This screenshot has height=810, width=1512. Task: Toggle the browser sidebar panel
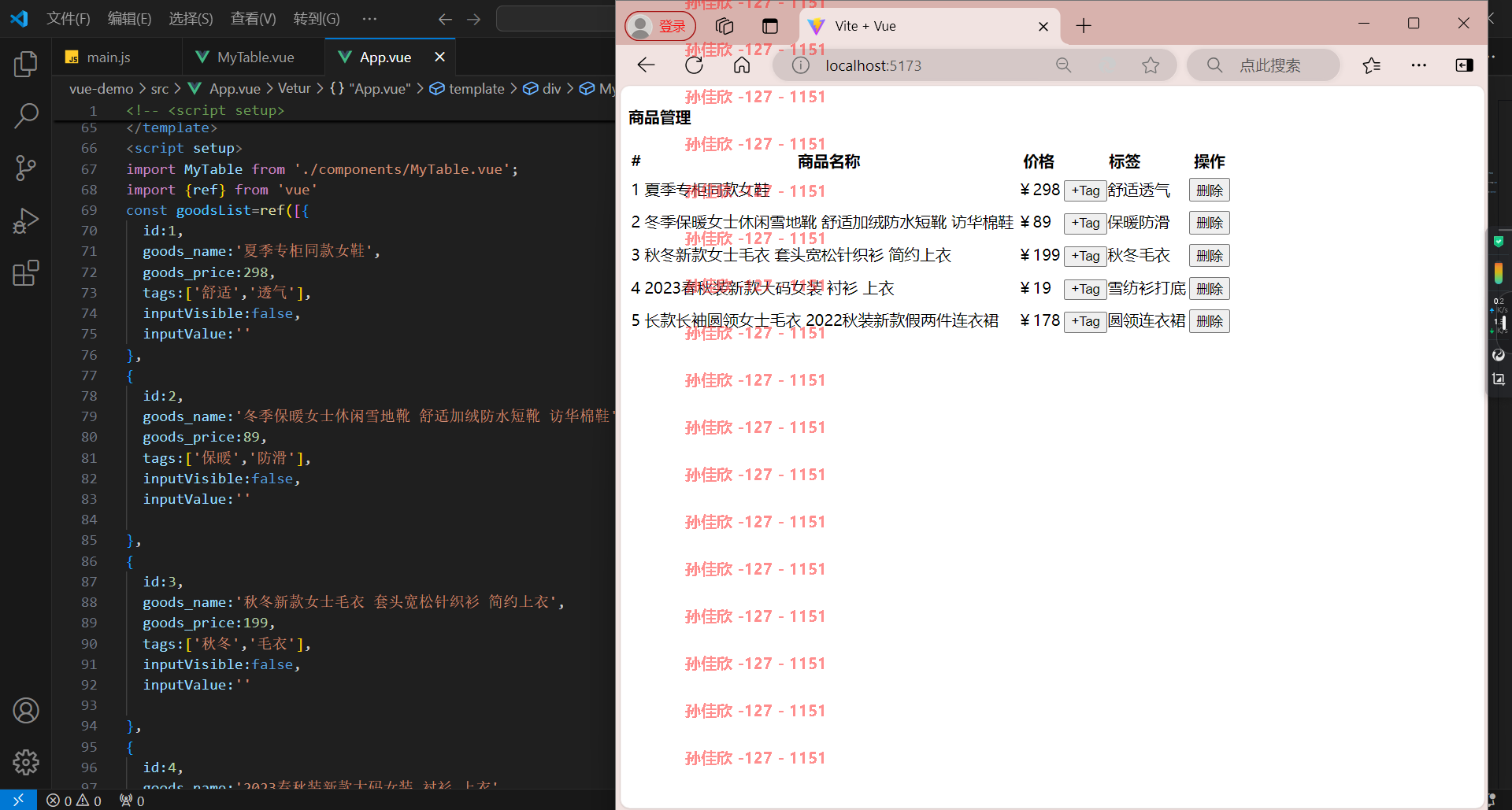[1464, 65]
